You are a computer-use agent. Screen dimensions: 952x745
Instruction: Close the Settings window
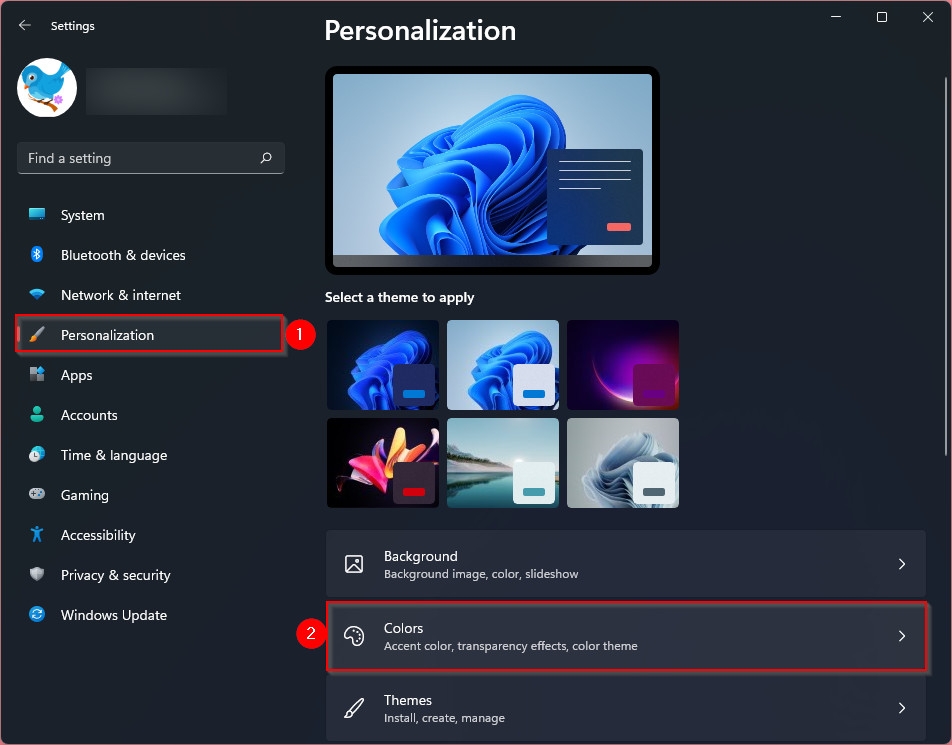point(928,17)
